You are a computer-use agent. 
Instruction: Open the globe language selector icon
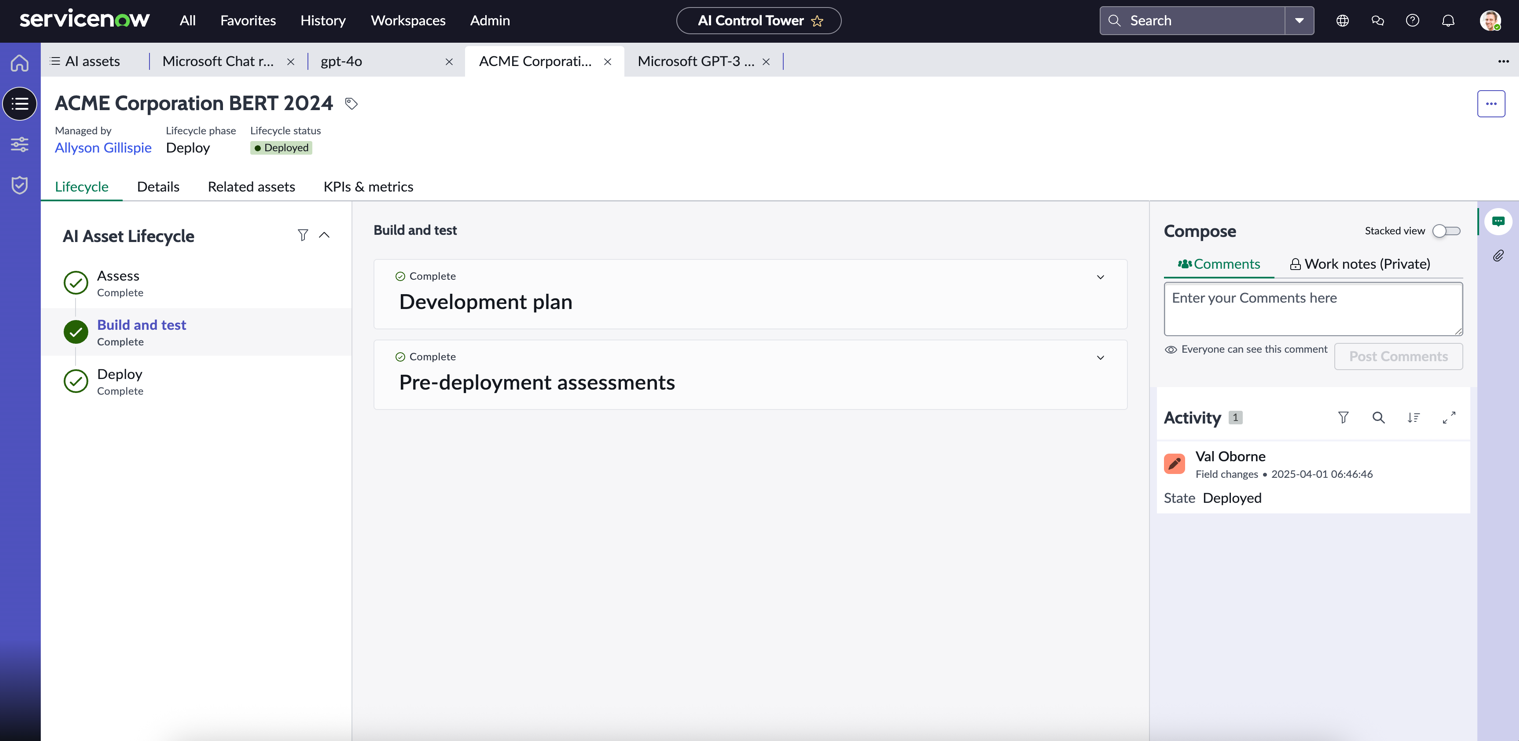(1342, 20)
